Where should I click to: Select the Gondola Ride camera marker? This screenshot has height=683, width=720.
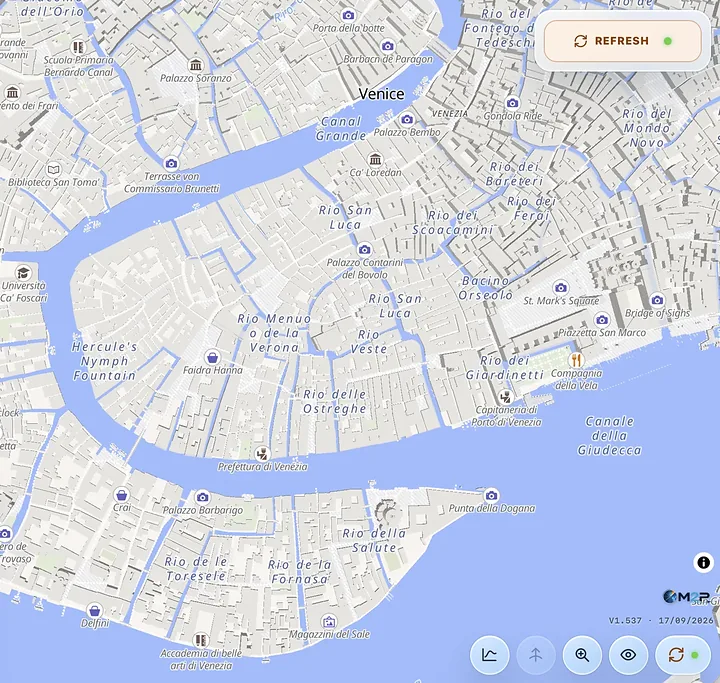tap(512, 103)
